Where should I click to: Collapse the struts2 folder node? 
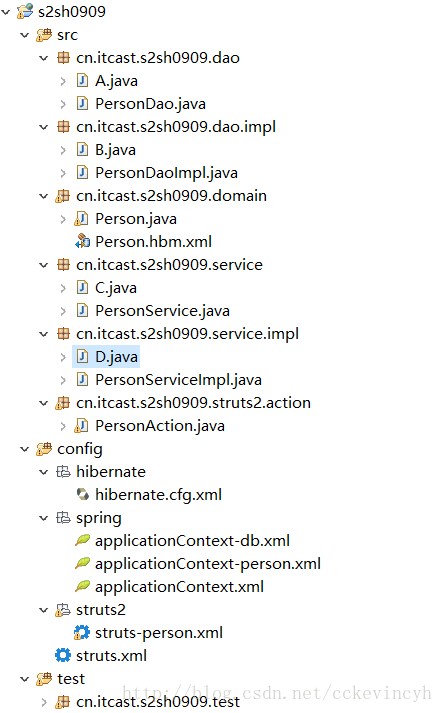point(44,610)
